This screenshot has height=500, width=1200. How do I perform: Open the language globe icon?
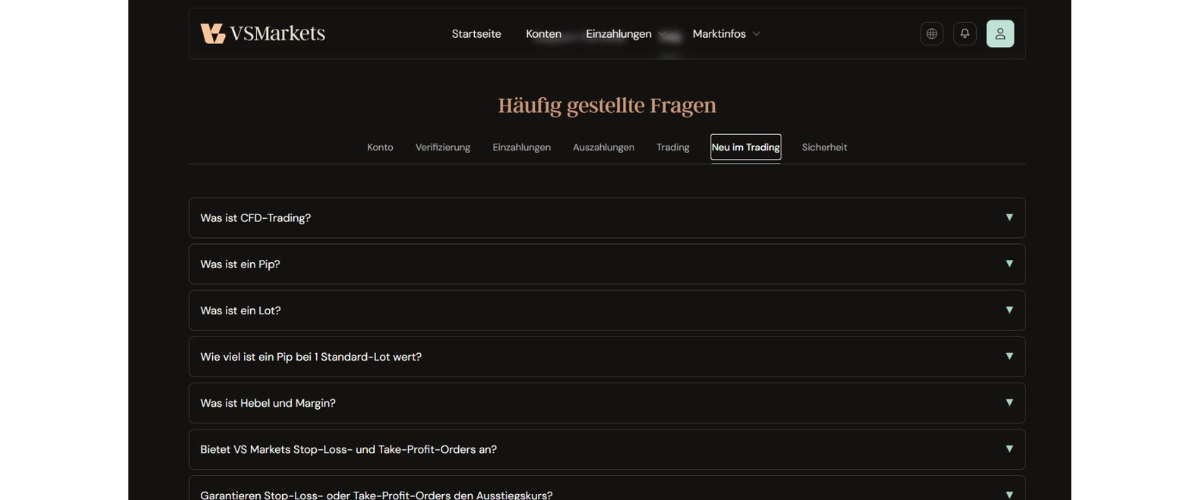[932, 34]
